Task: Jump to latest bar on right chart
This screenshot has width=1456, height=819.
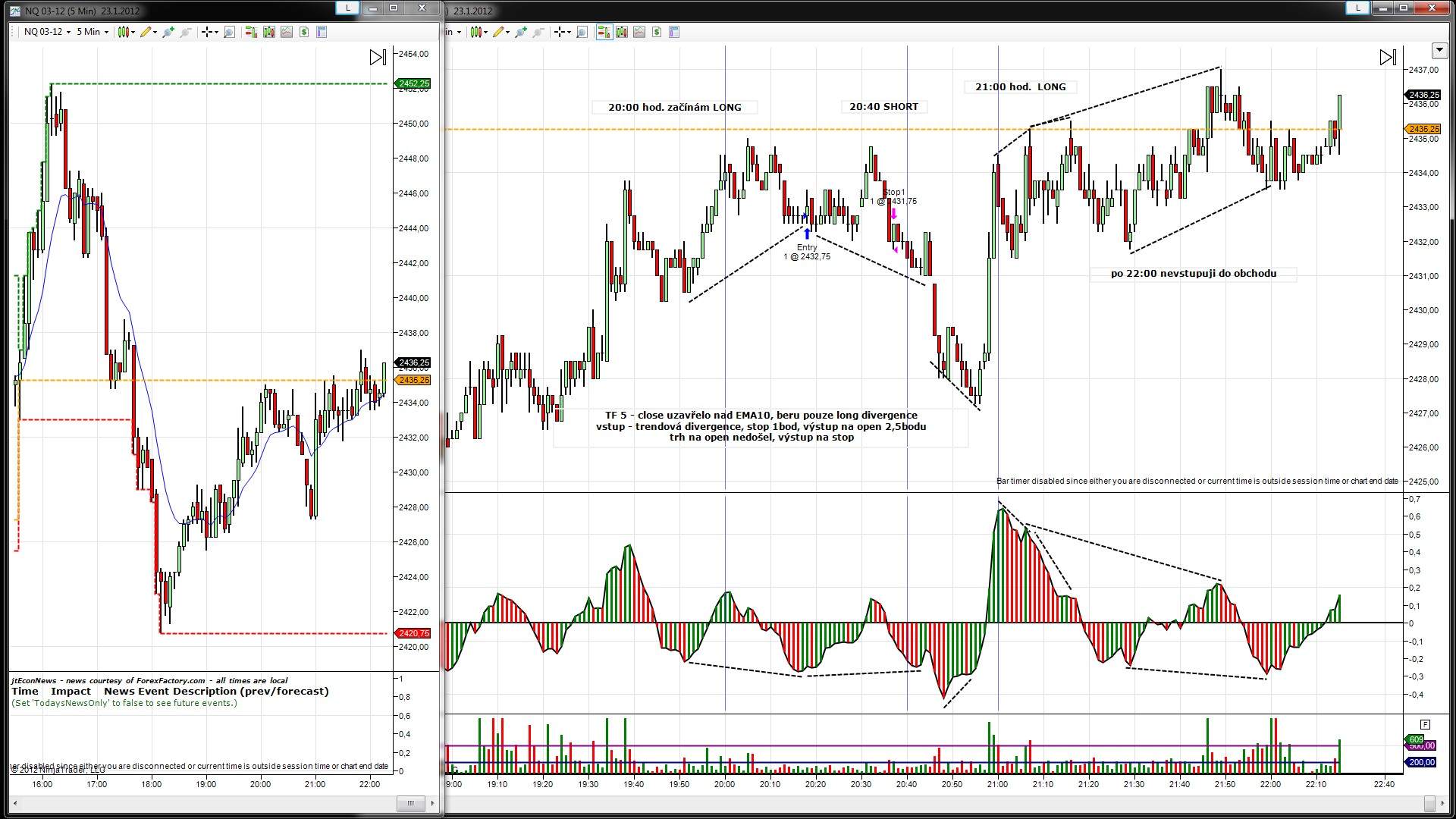Action: pos(1387,58)
